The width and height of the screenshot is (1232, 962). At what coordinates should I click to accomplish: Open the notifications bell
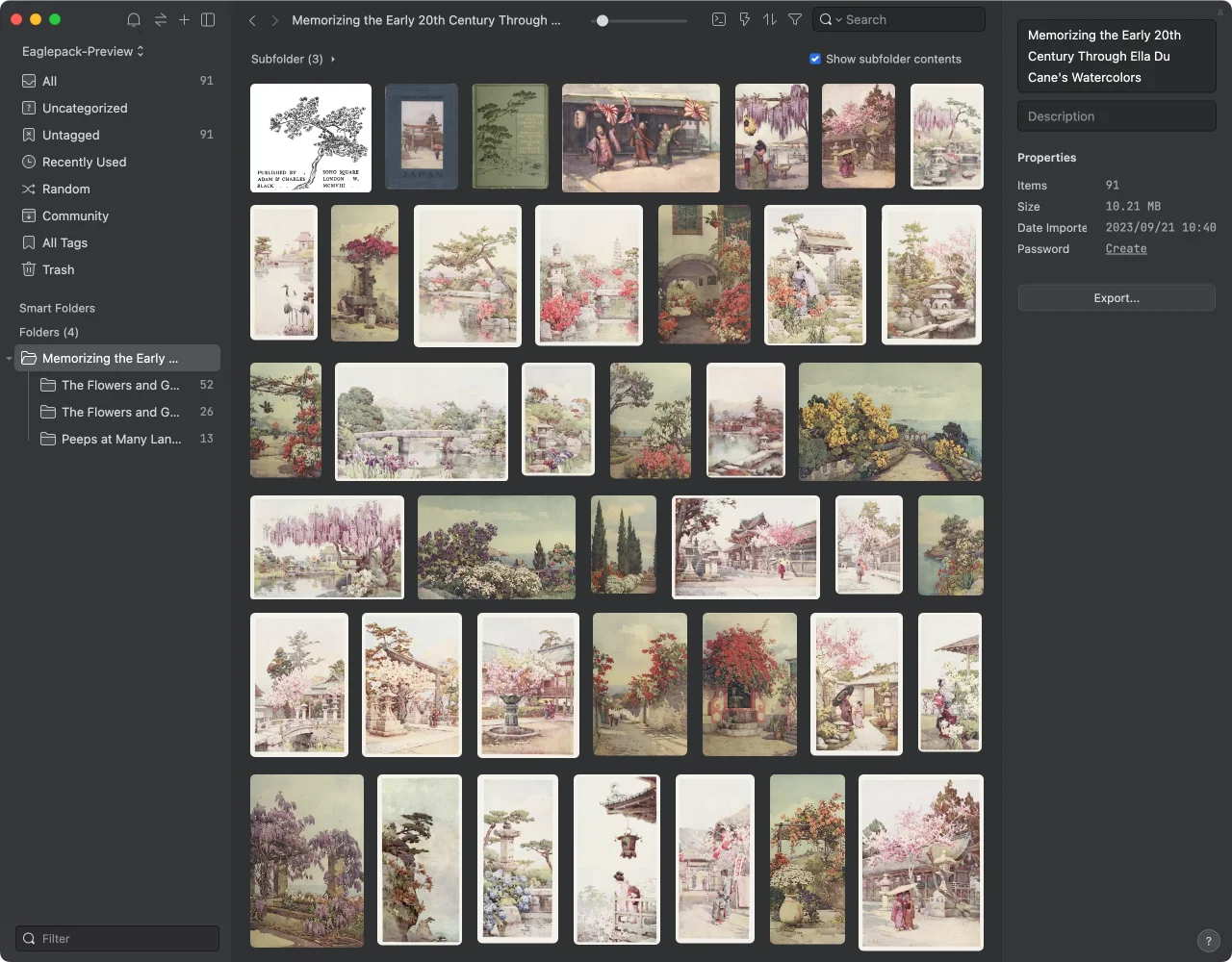pyautogui.click(x=134, y=19)
